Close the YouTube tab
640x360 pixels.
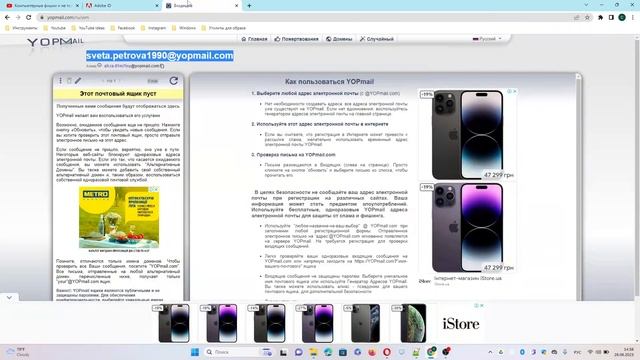77,6
